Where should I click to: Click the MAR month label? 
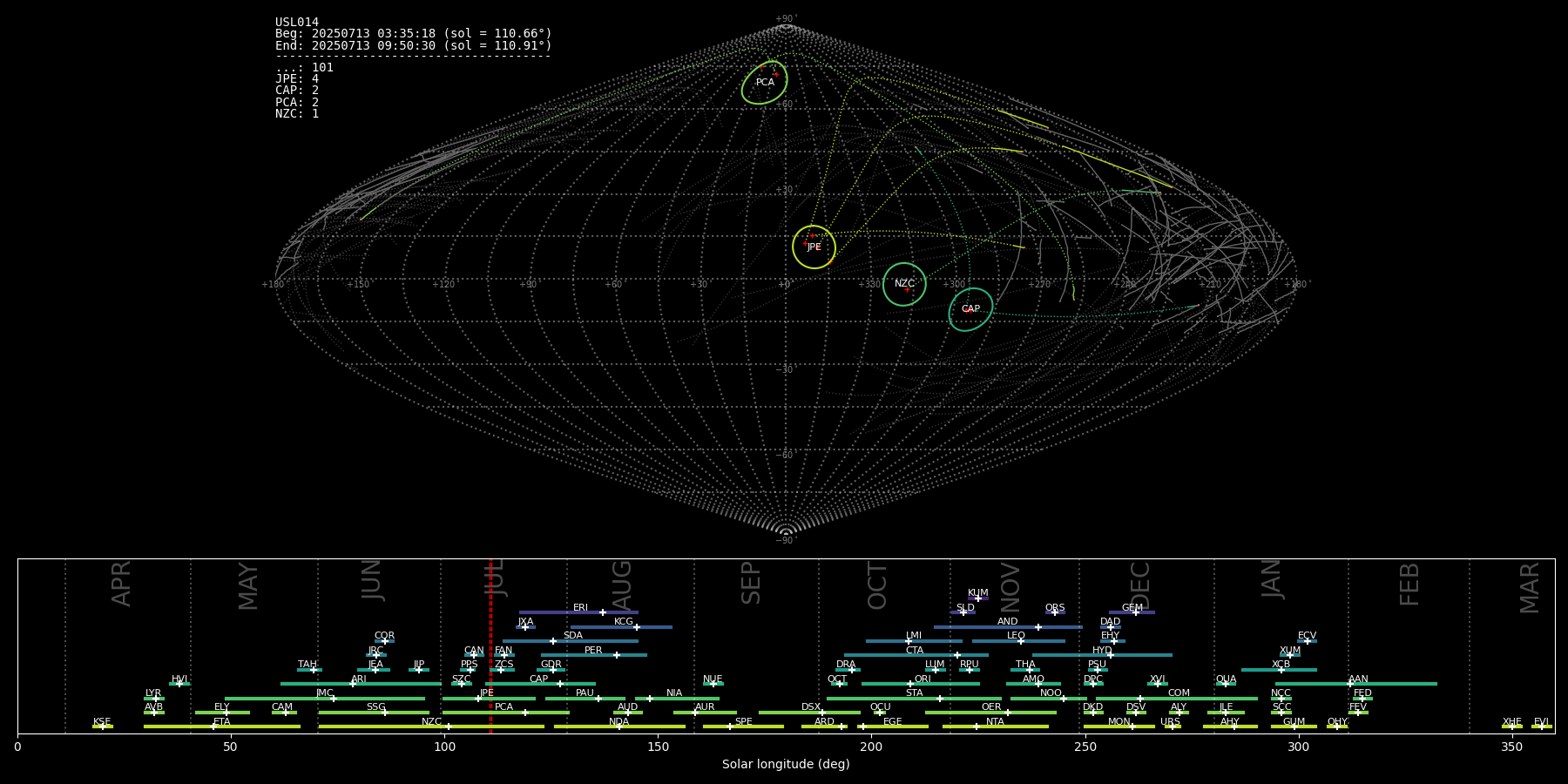click(x=1530, y=588)
